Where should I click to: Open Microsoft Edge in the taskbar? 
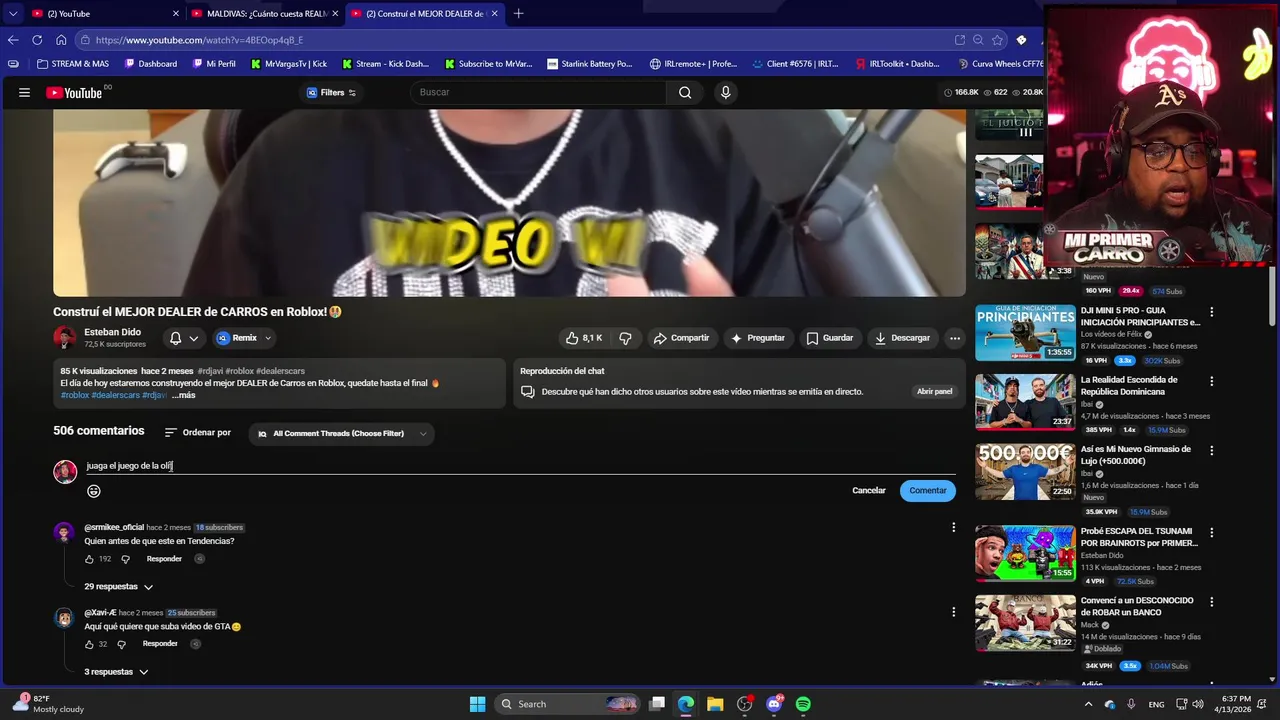click(686, 704)
